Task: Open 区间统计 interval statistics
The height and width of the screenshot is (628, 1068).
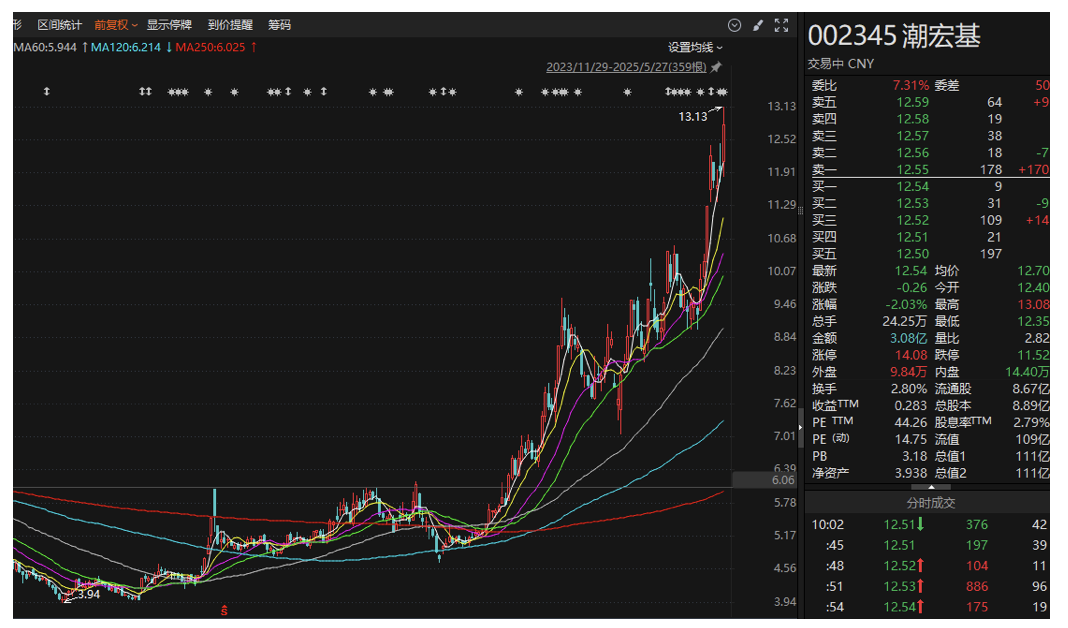Action: (59, 25)
